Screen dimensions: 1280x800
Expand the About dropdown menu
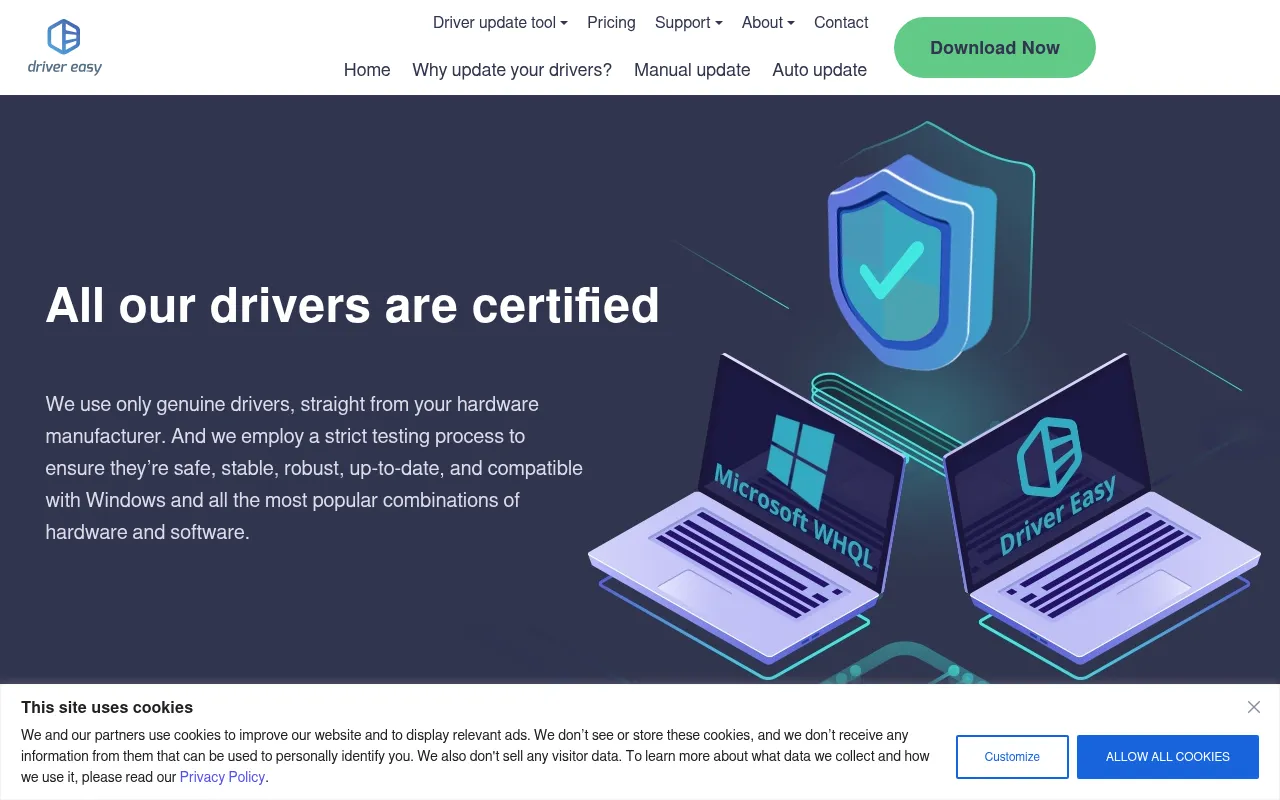coord(768,22)
